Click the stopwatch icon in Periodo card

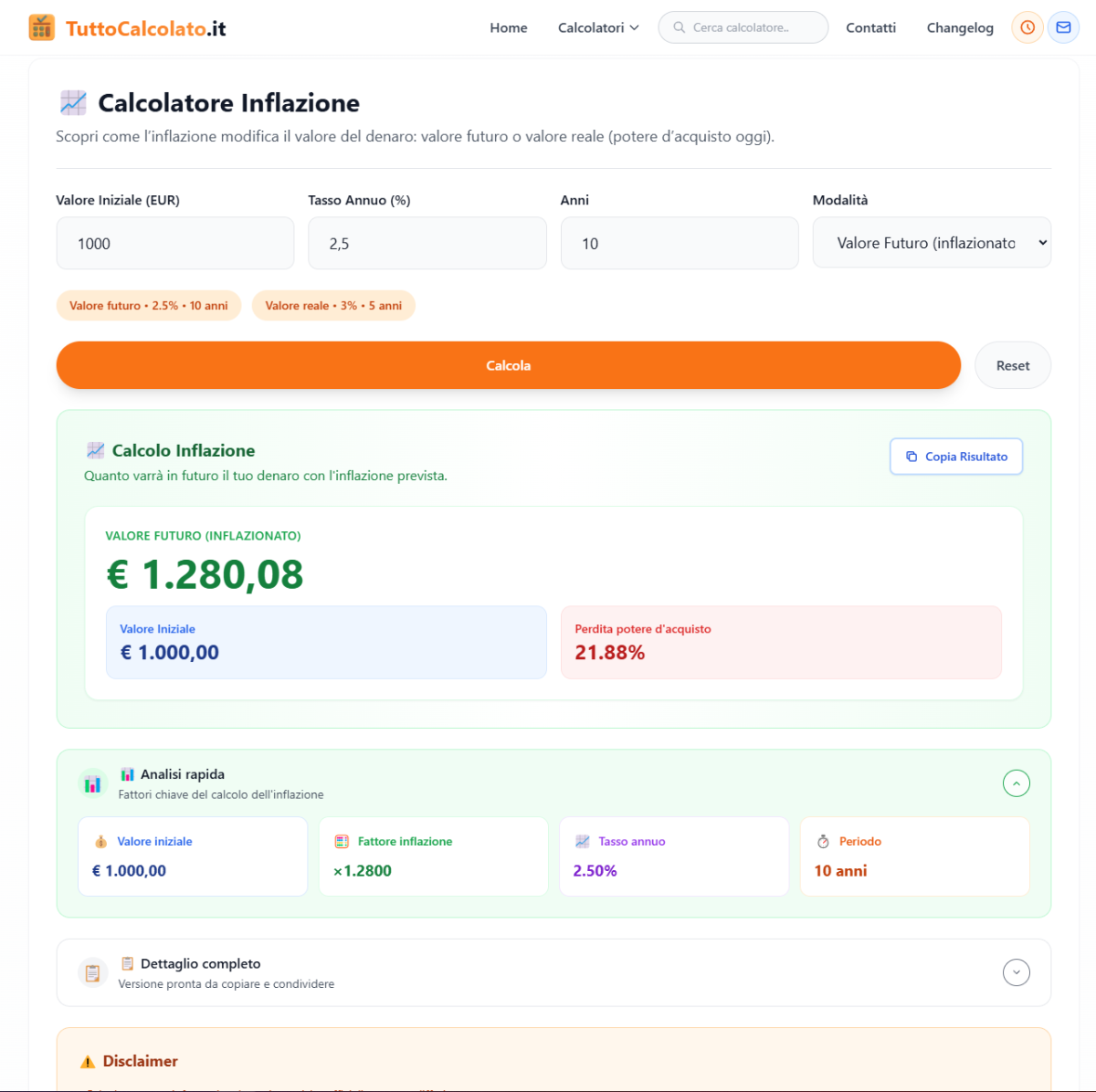tap(823, 842)
